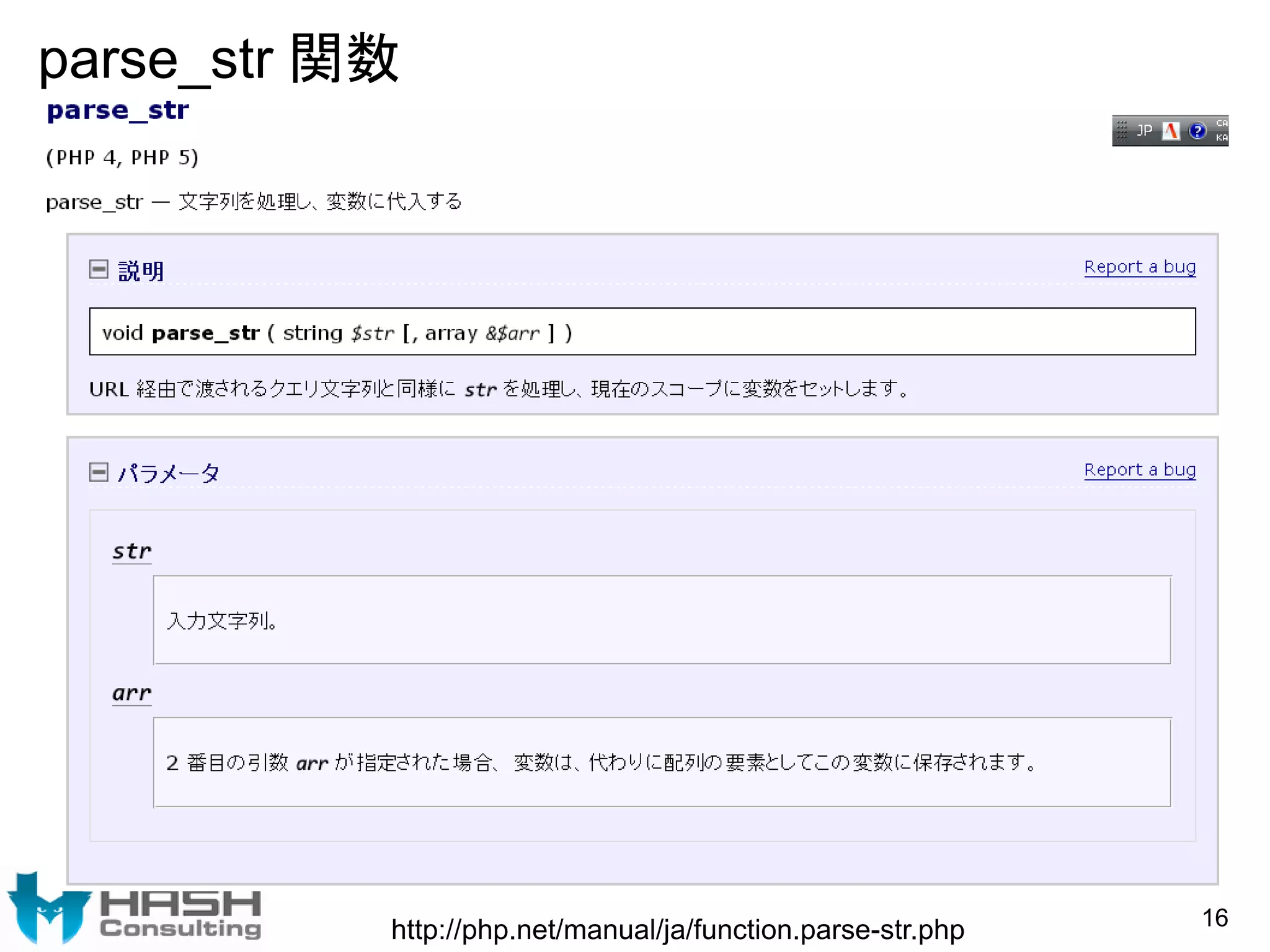This screenshot has height=952, width=1270.
Task: Click the URL 経由で渡される description sentence
Action: [x=500, y=389]
